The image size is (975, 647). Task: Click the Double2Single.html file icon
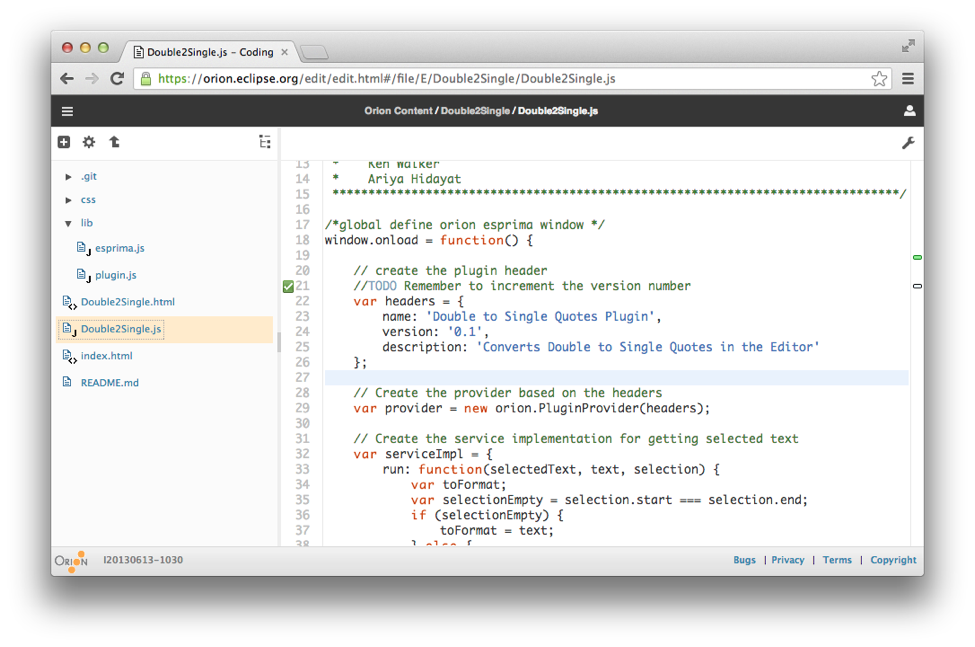coord(69,302)
